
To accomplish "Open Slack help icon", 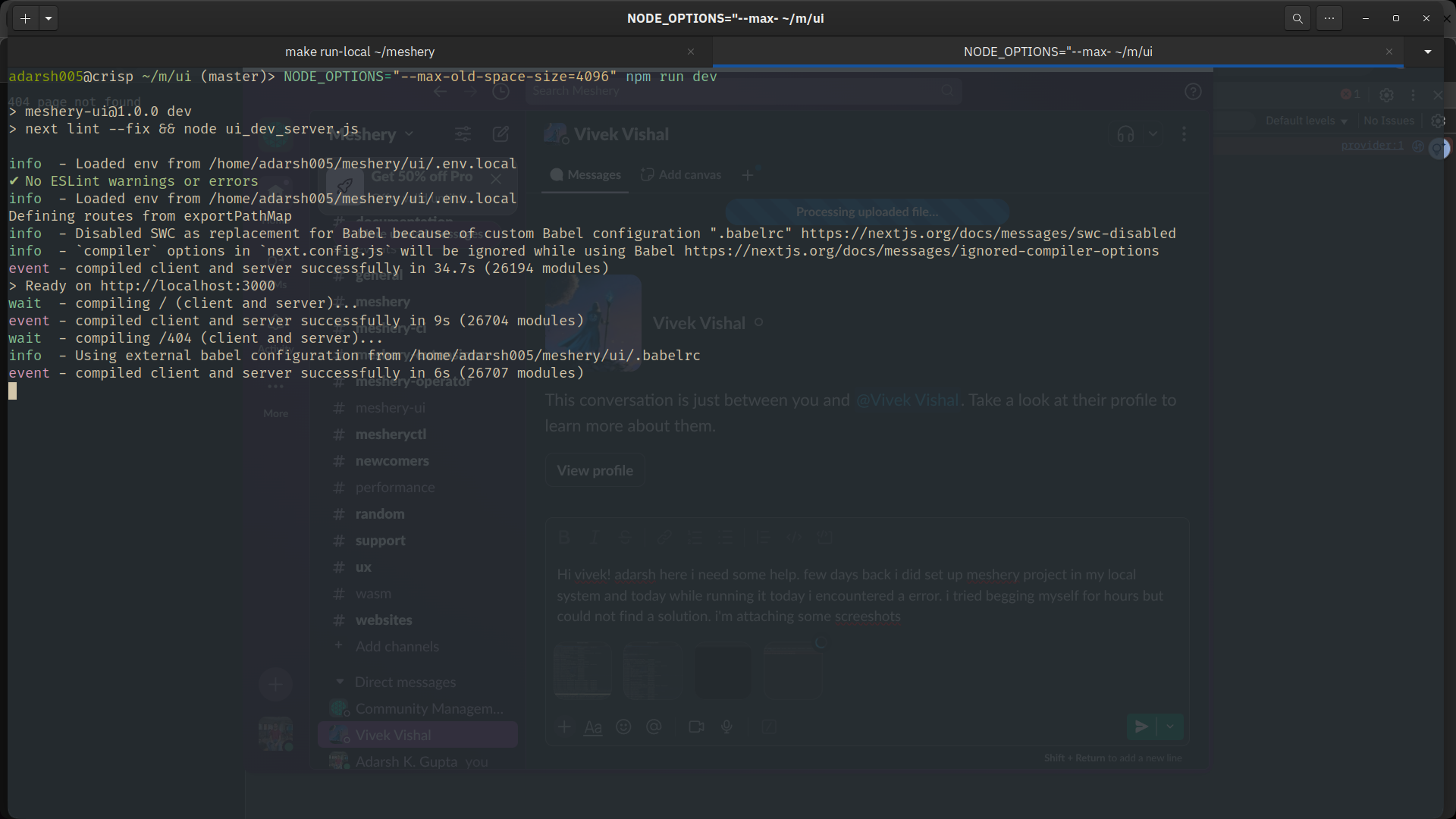I will 1193,92.
